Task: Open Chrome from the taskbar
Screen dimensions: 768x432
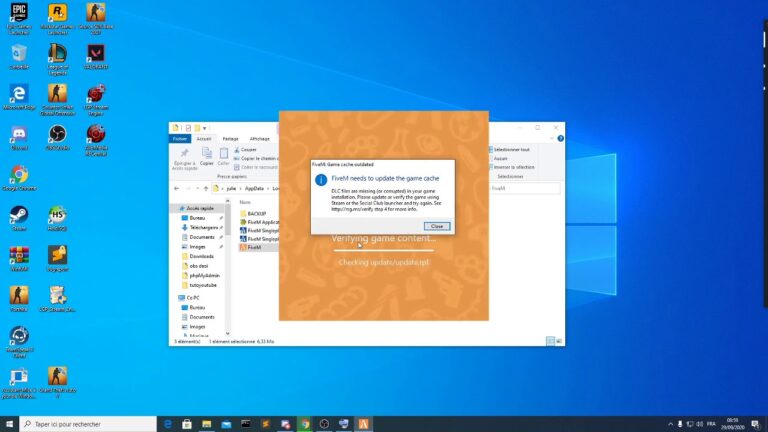Action: pos(305,424)
